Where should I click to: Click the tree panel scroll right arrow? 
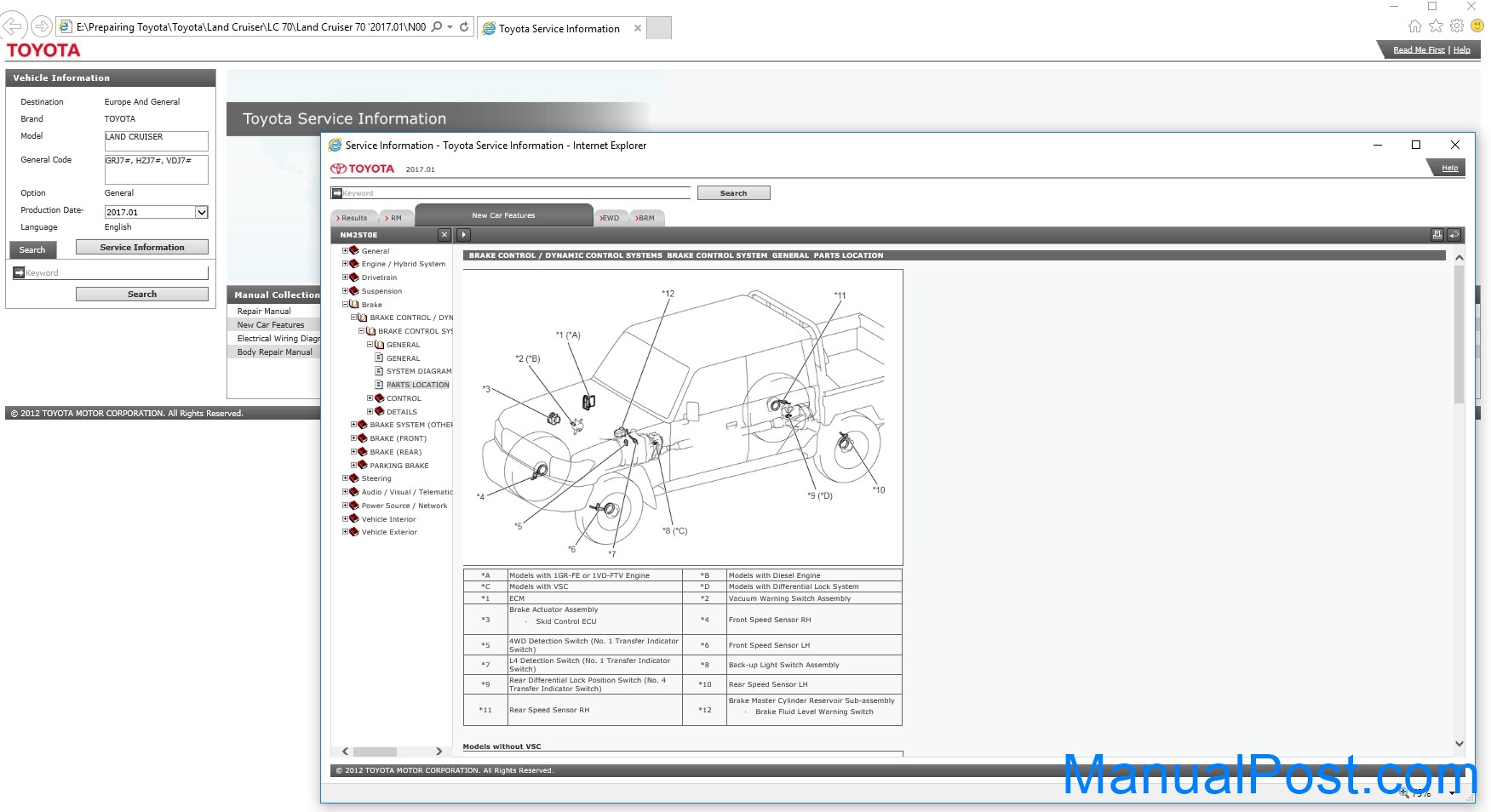[x=439, y=752]
